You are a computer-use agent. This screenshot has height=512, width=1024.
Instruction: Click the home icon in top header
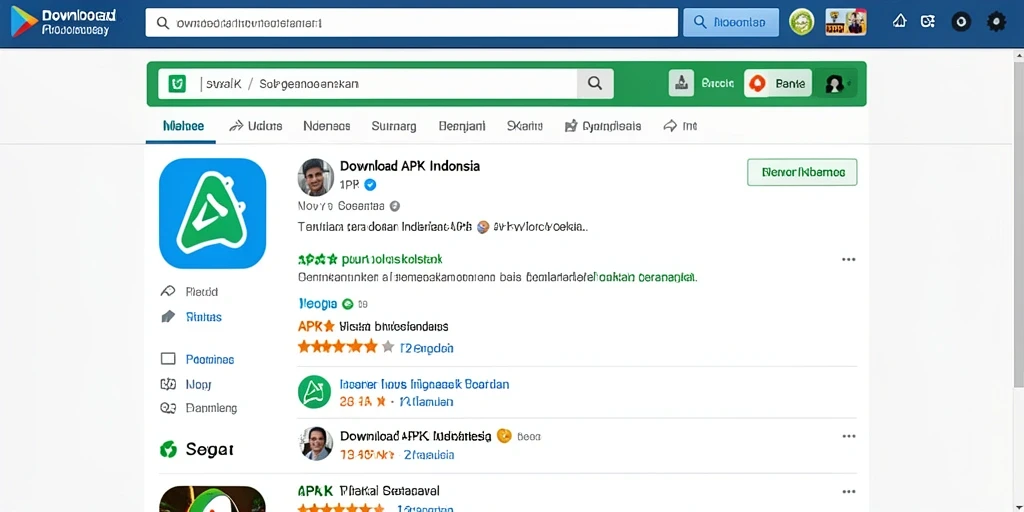click(899, 22)
